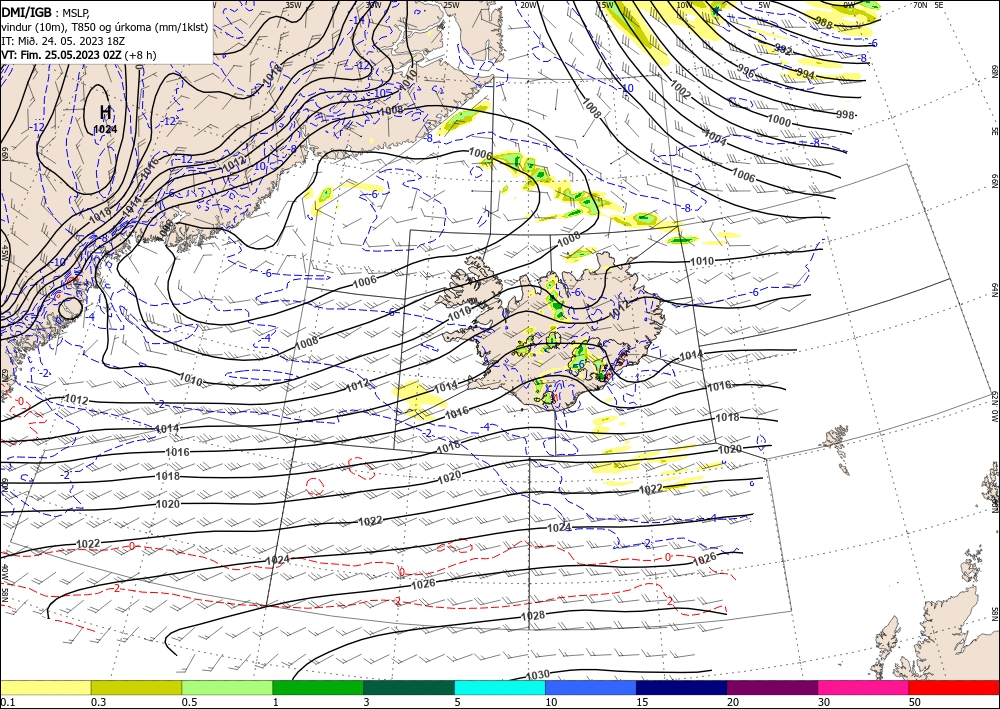Click the 20W longitude label
The height and width of the screenshot is (709, 1000).
(528, 5)
